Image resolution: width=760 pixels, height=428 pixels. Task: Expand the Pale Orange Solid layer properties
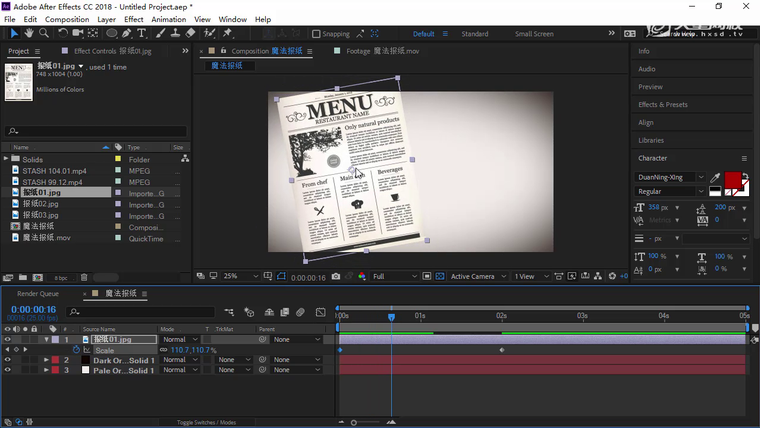pyautogui.click(x=45, y=370)
